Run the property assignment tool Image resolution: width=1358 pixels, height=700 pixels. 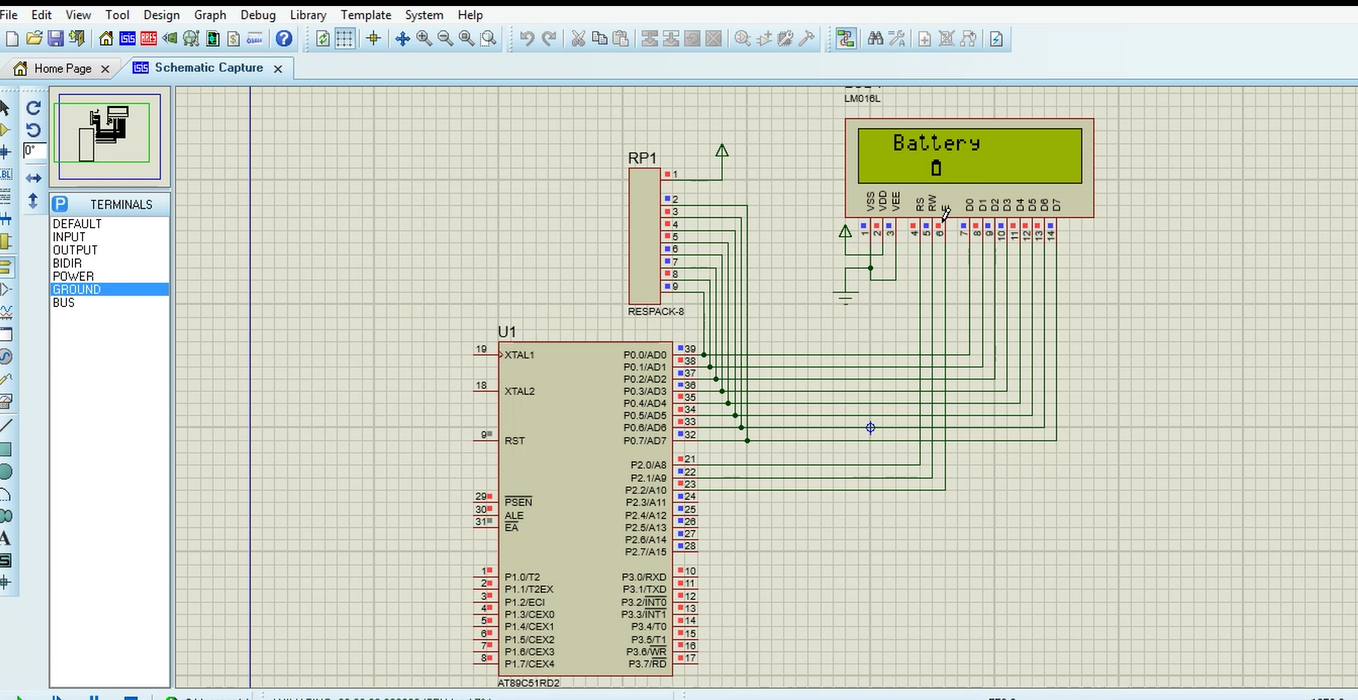895,38
